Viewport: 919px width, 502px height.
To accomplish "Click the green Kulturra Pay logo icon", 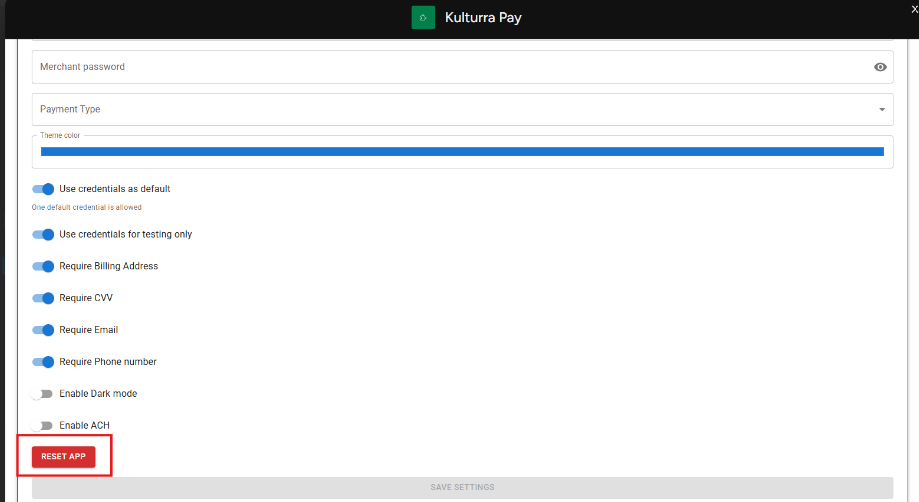I will [x=423, y=18].
